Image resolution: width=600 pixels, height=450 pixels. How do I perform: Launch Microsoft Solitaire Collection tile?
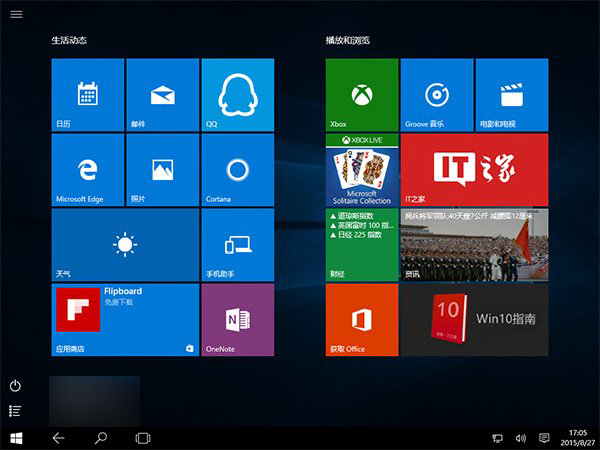(x=362, y=170)
